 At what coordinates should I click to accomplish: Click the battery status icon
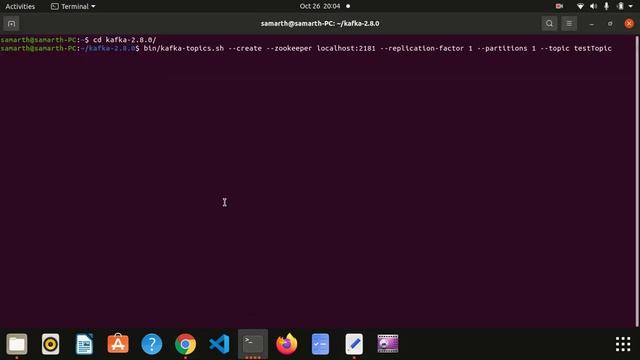(620, 6)
